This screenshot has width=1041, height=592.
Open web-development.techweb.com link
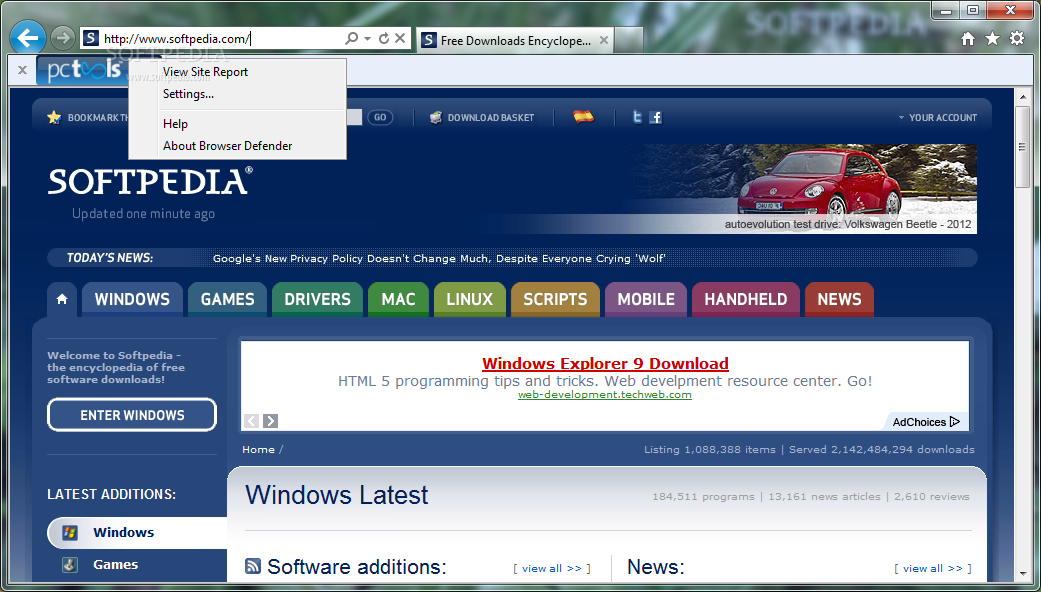click(x=605, y=395)
